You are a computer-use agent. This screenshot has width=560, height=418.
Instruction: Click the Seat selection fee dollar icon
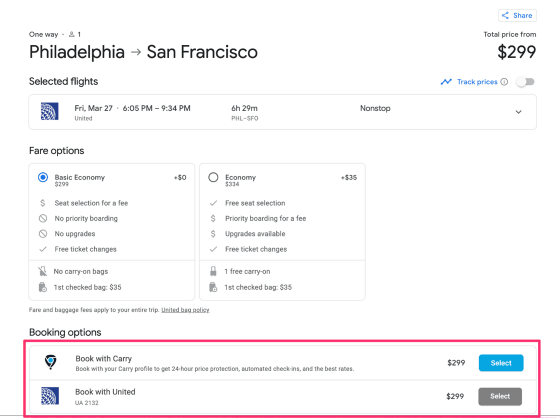pos(43,203)
